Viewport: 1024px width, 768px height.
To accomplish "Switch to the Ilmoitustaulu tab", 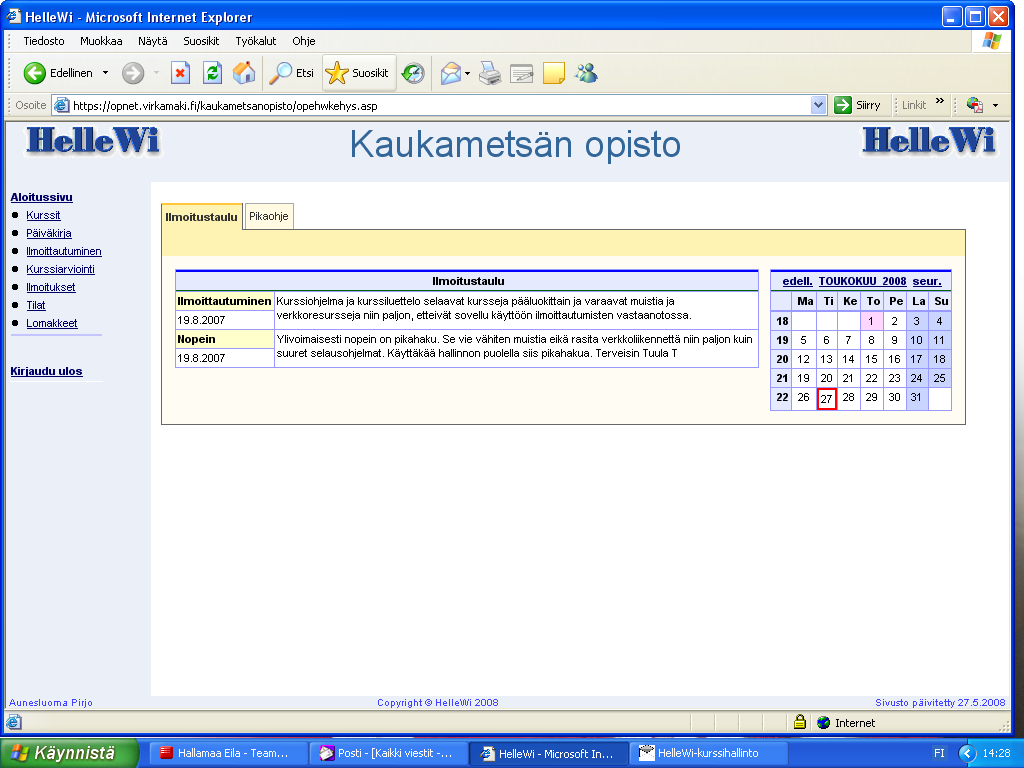I will [x=202, y=217].
